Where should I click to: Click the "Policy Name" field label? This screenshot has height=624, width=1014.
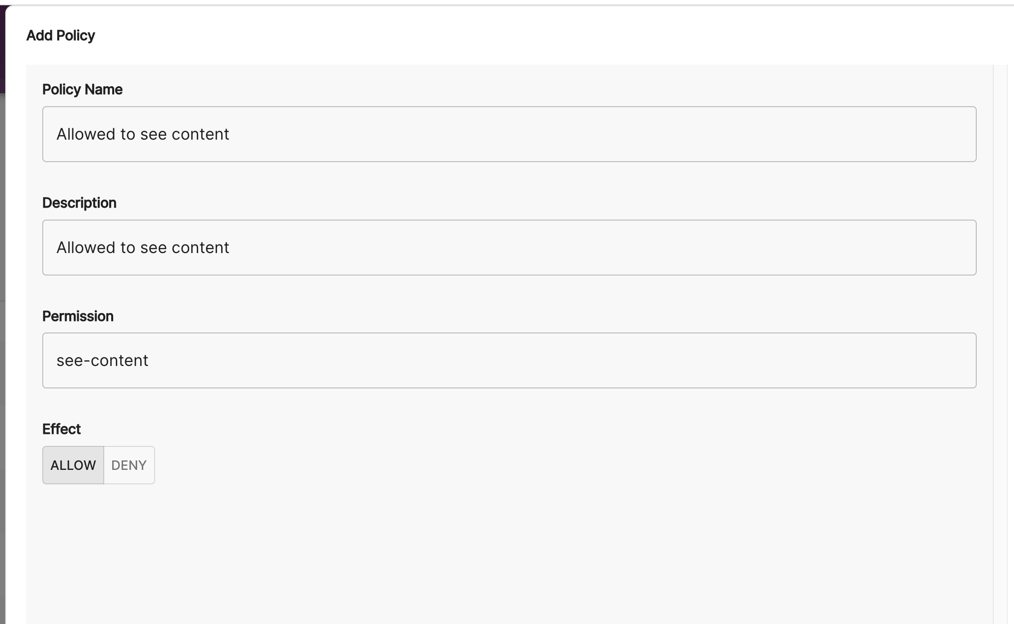(82, 89)
